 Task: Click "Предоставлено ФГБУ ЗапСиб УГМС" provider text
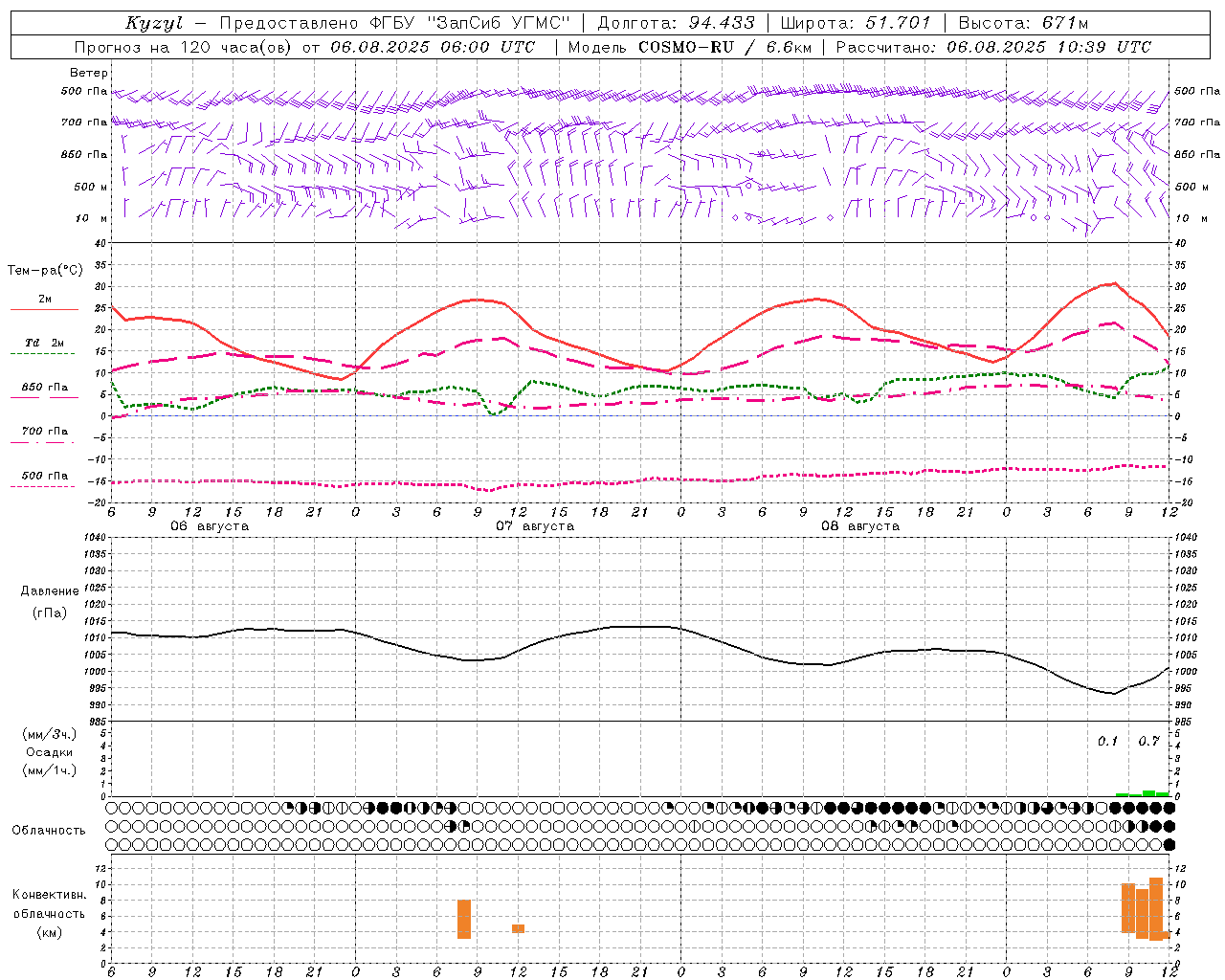coord(394,23)
